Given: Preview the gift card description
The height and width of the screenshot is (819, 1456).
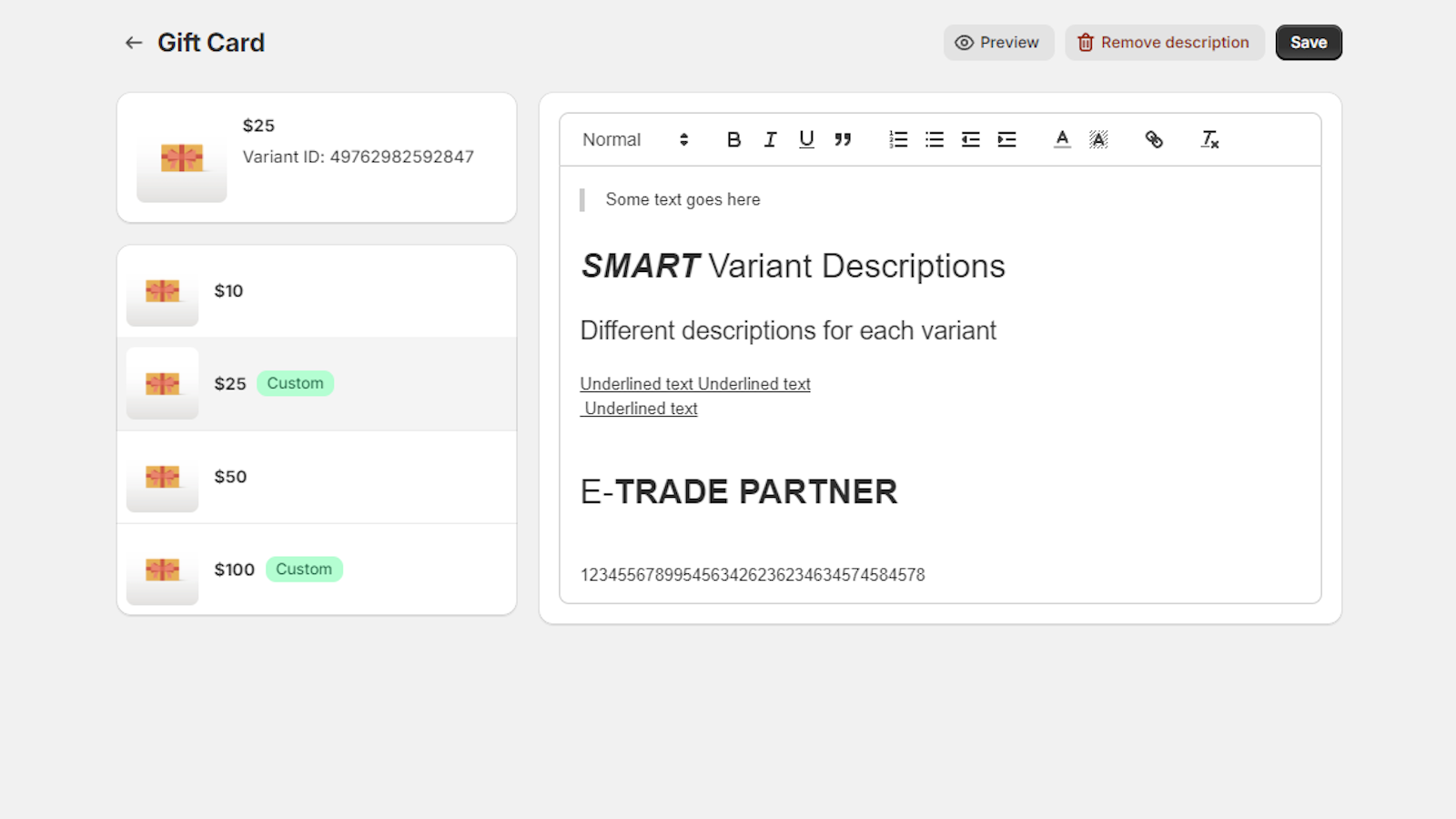Looking at the screenshot, I should (x=998, y=42).
